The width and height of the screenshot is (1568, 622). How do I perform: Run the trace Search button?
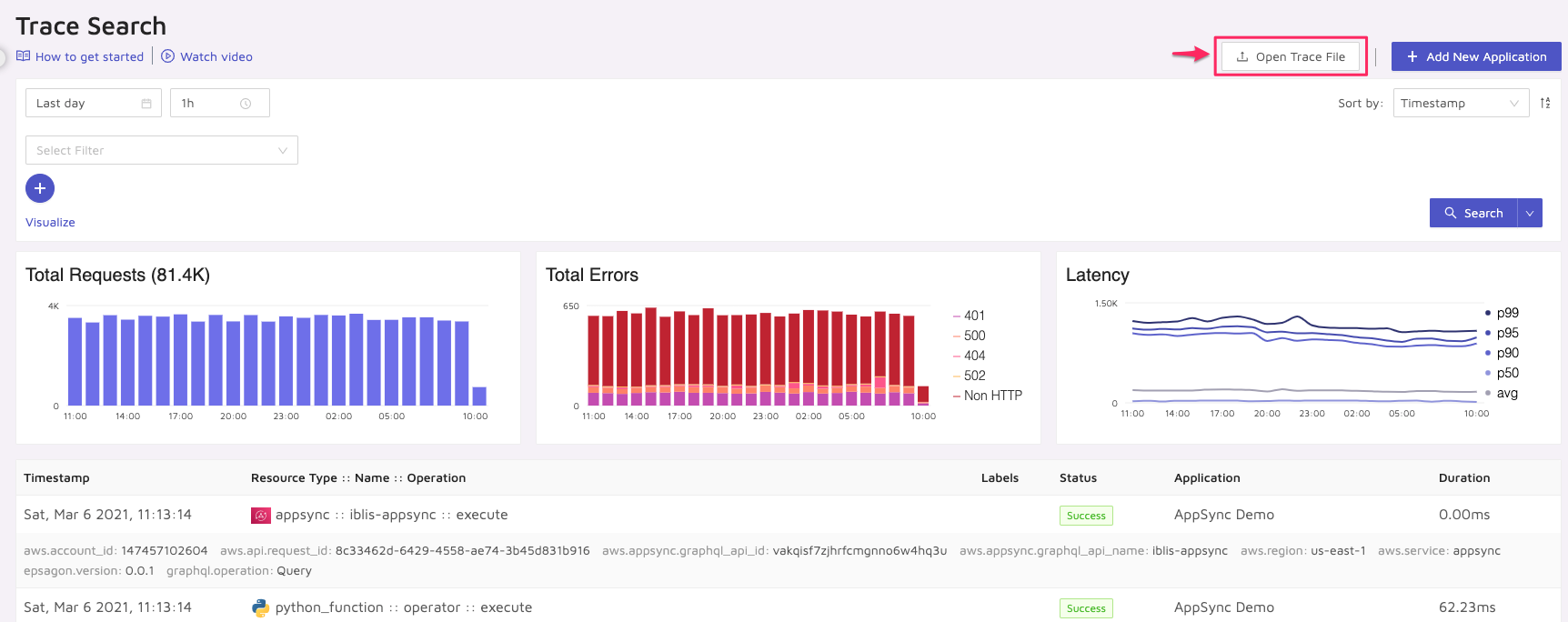click(x=1473, y=213)
